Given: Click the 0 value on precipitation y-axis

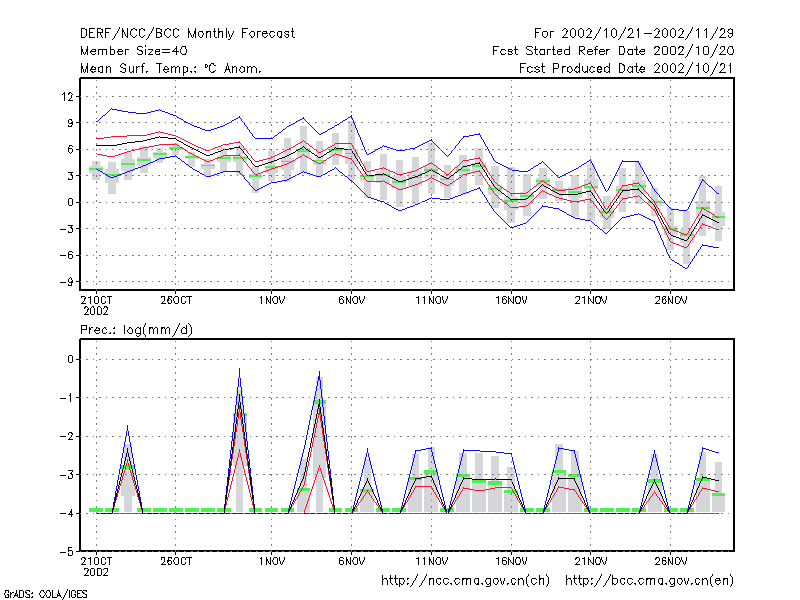Looking at the screenshot, I should point(70,360).
